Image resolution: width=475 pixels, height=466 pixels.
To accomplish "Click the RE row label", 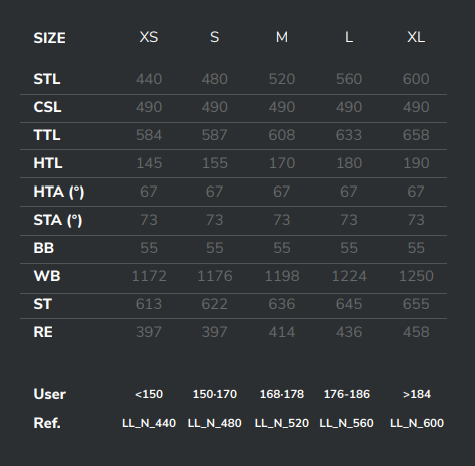I will coord(43,332).
